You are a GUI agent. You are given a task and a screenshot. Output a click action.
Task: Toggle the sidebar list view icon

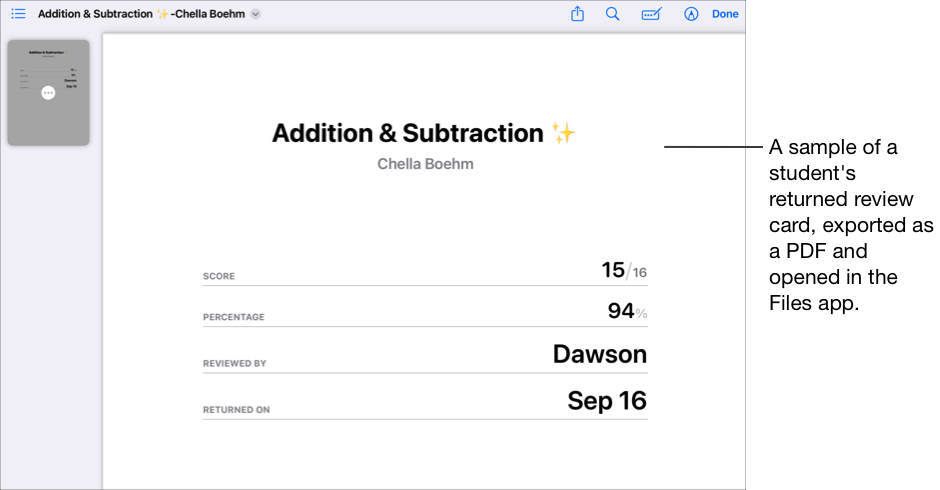(x=18, y=14)
